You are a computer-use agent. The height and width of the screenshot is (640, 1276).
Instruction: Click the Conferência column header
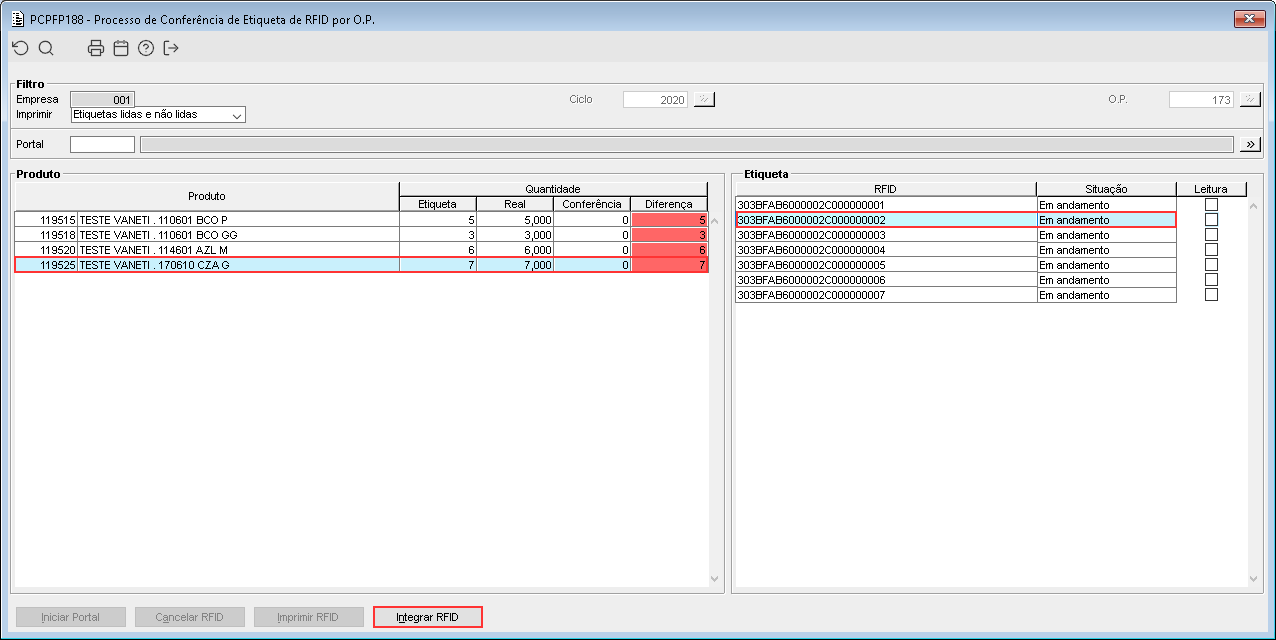(x=592, y=204)
